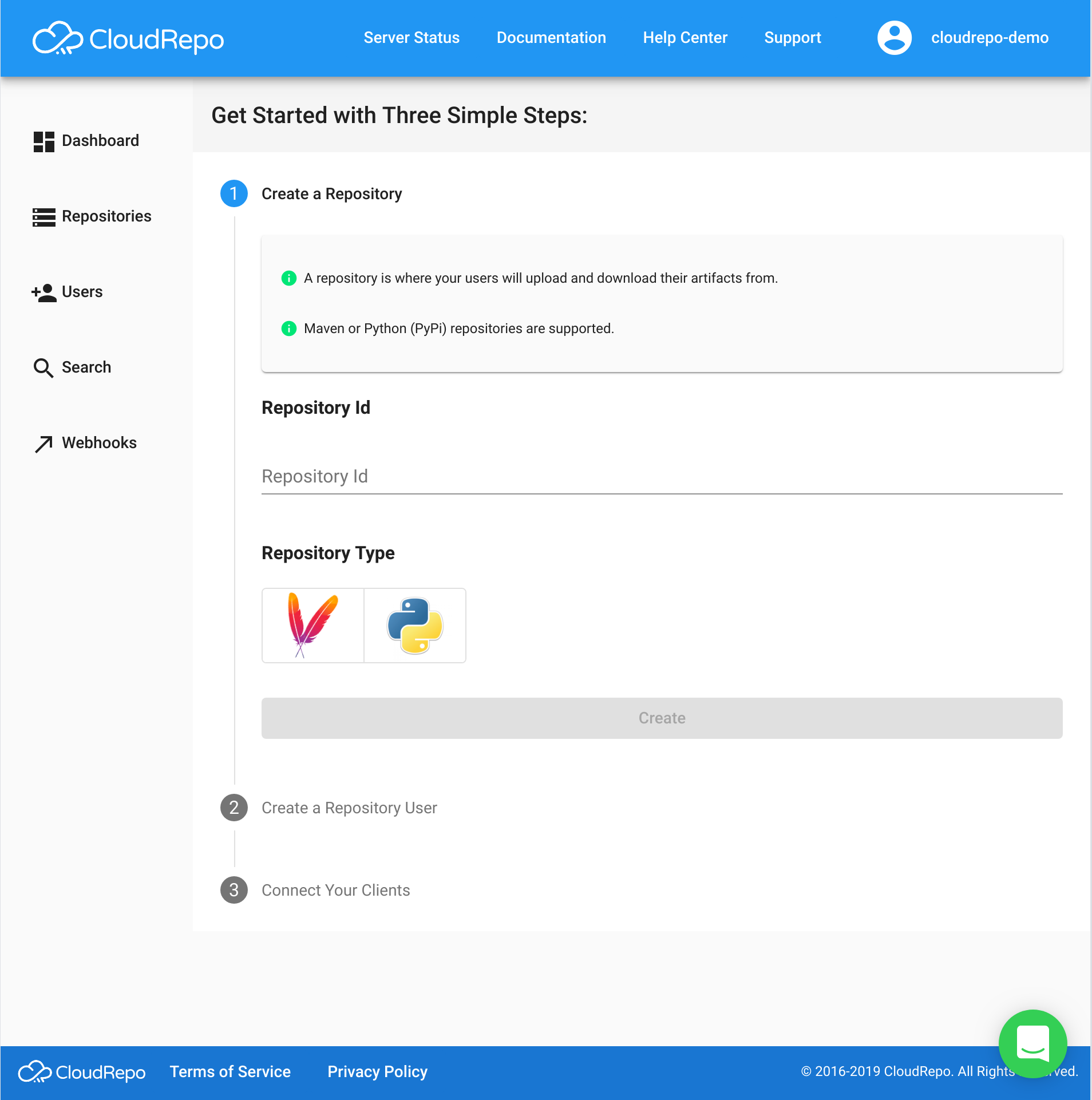
Task: Click the step 2 number circle
Action: (x=234, y=808)
